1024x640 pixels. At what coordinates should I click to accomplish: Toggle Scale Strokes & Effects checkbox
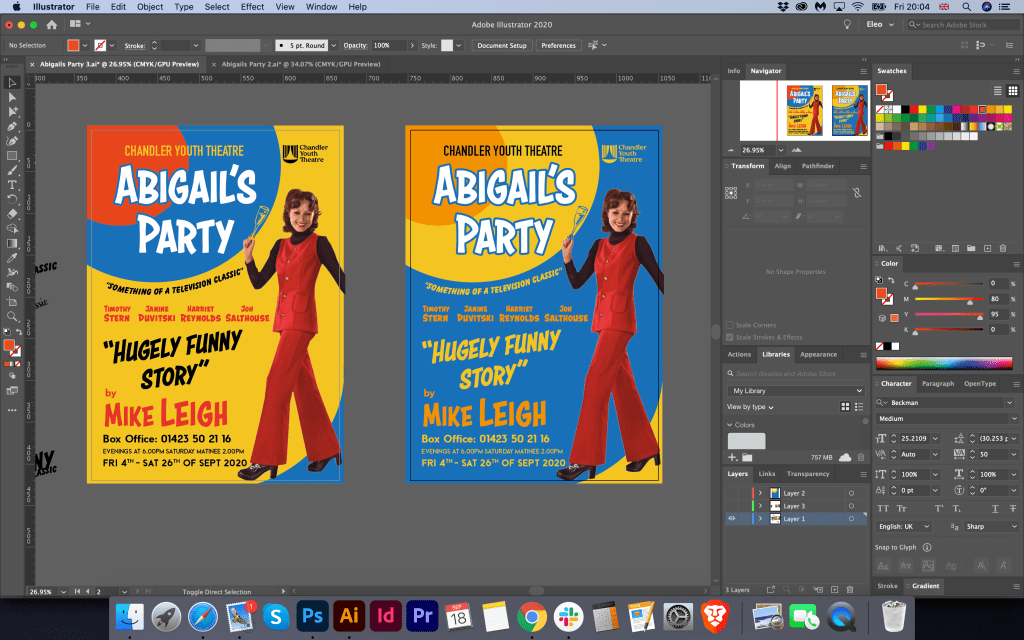729,337
